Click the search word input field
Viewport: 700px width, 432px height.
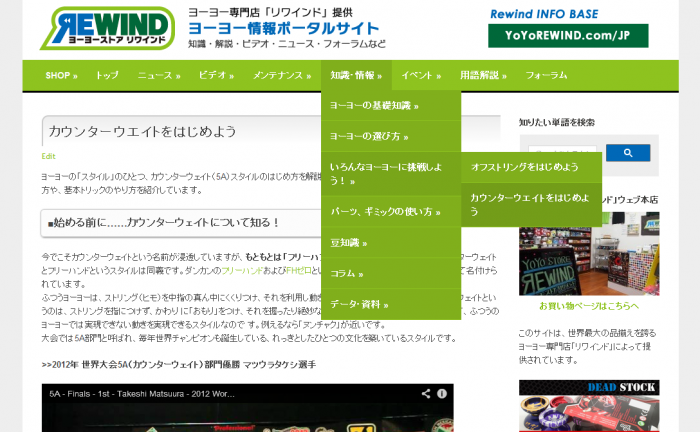coord(562,153)
